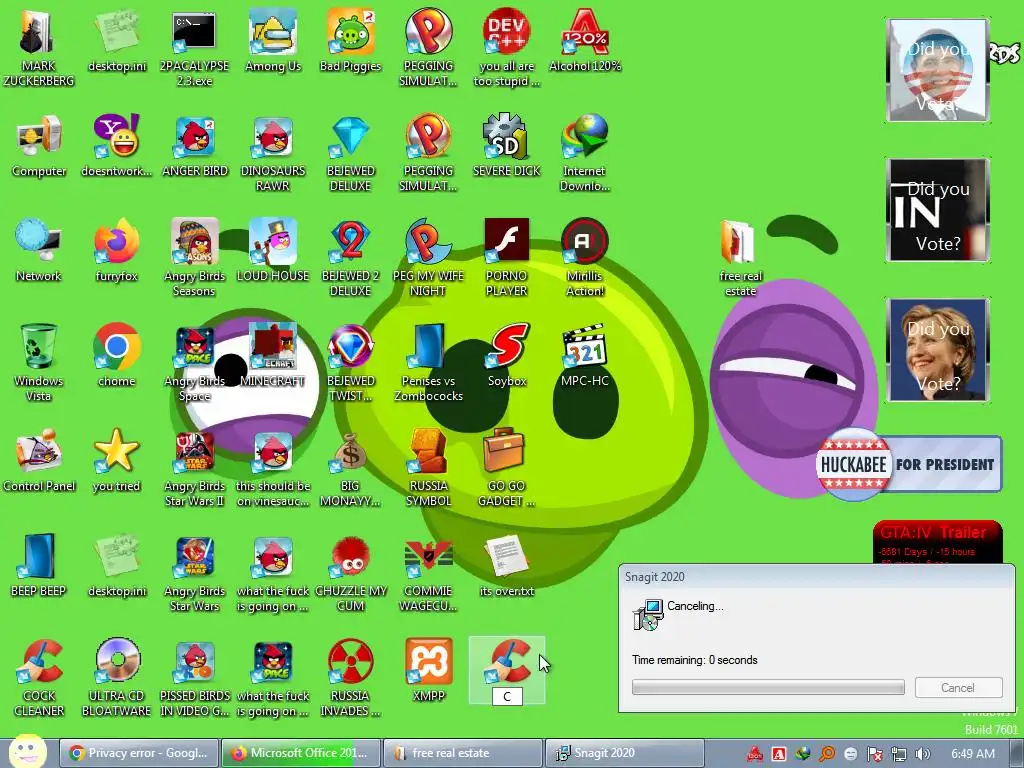Click the network tray icon
Screen dimensions: 1024x768
899,754
